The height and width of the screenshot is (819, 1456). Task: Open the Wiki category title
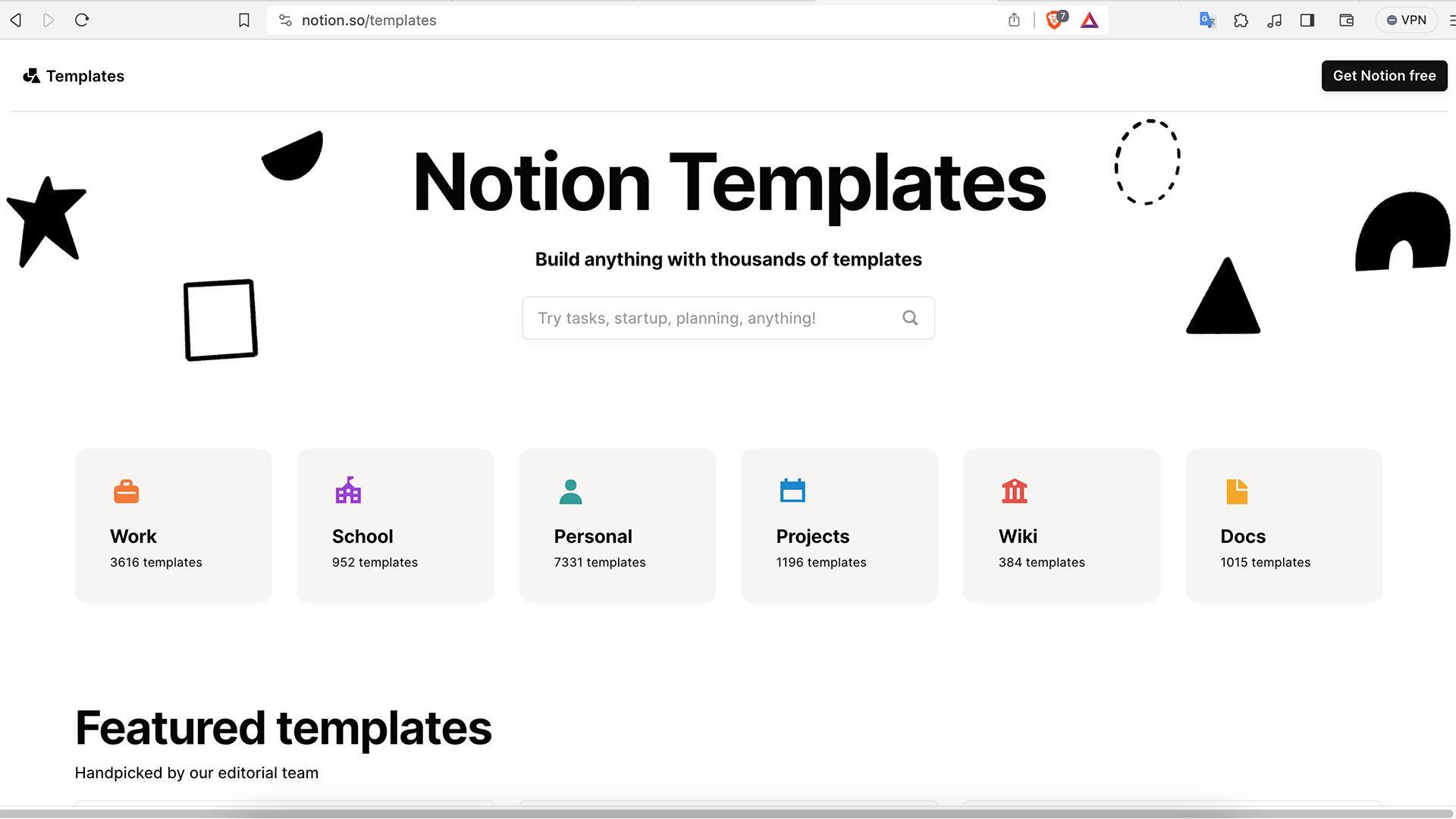[1018, 536]
